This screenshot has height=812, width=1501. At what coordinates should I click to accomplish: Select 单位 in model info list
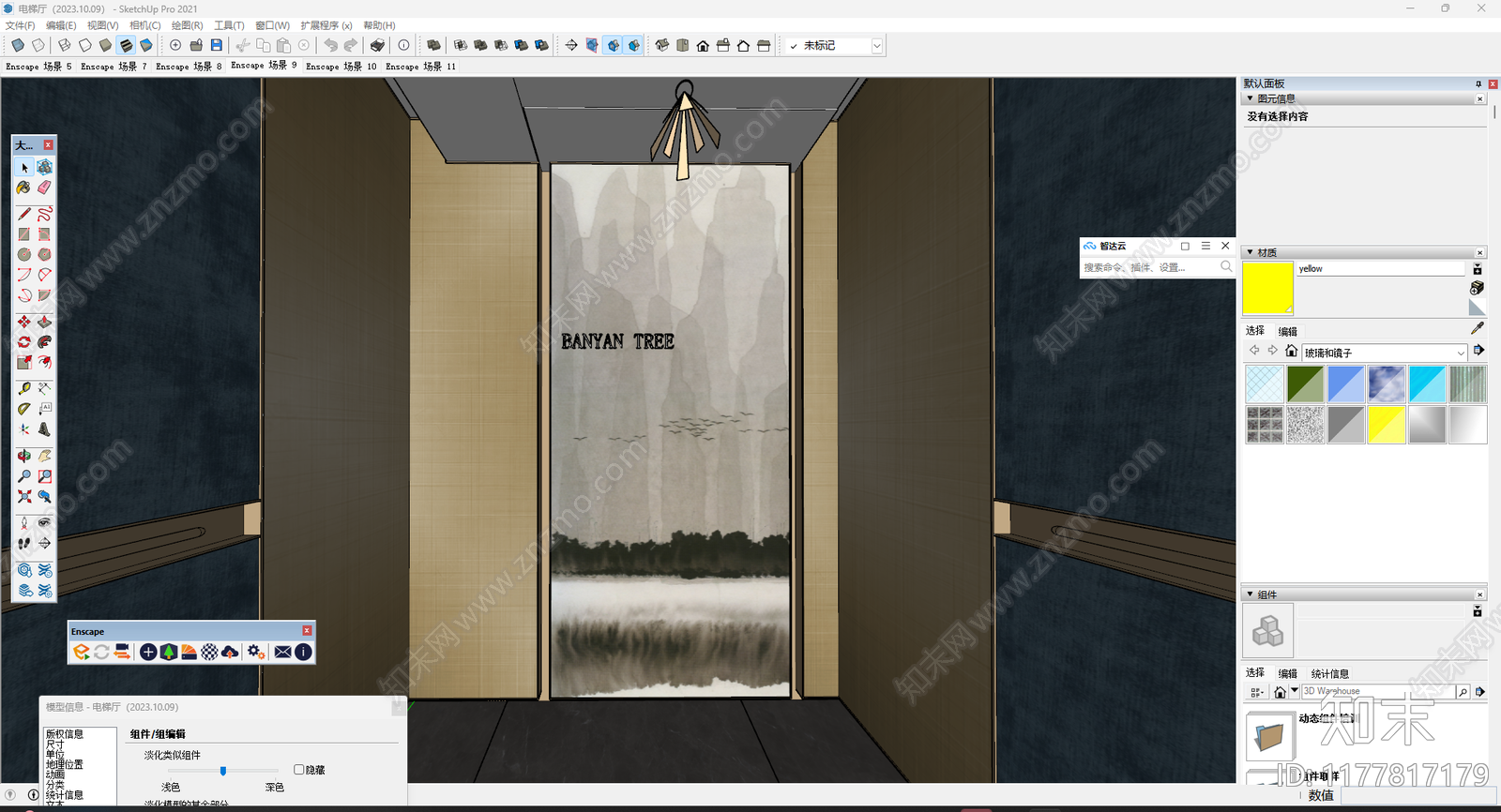55,754
